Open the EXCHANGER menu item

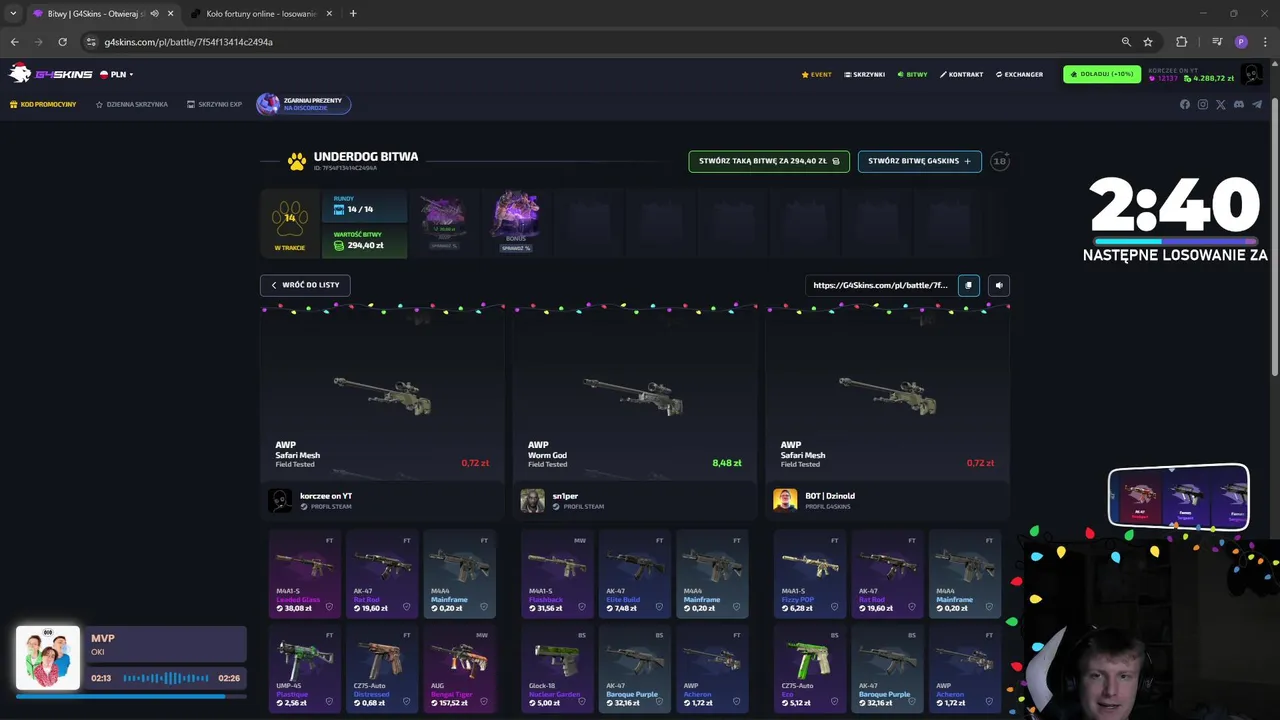point(1019,75)
